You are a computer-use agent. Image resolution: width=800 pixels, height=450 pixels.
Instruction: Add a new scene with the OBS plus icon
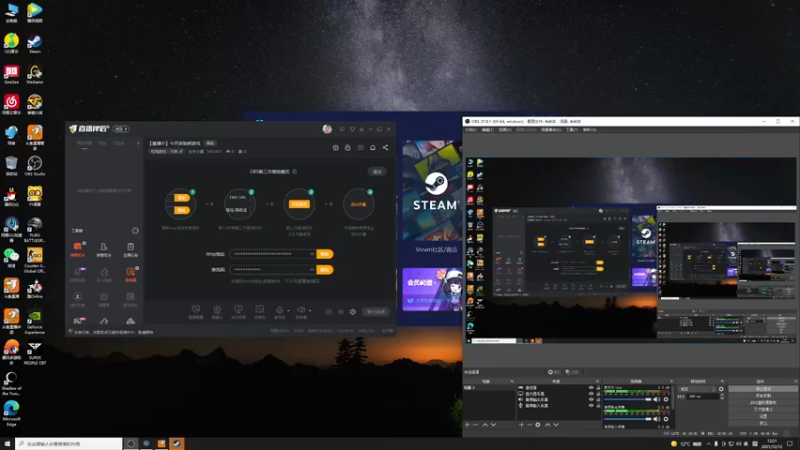click(467, 424)
